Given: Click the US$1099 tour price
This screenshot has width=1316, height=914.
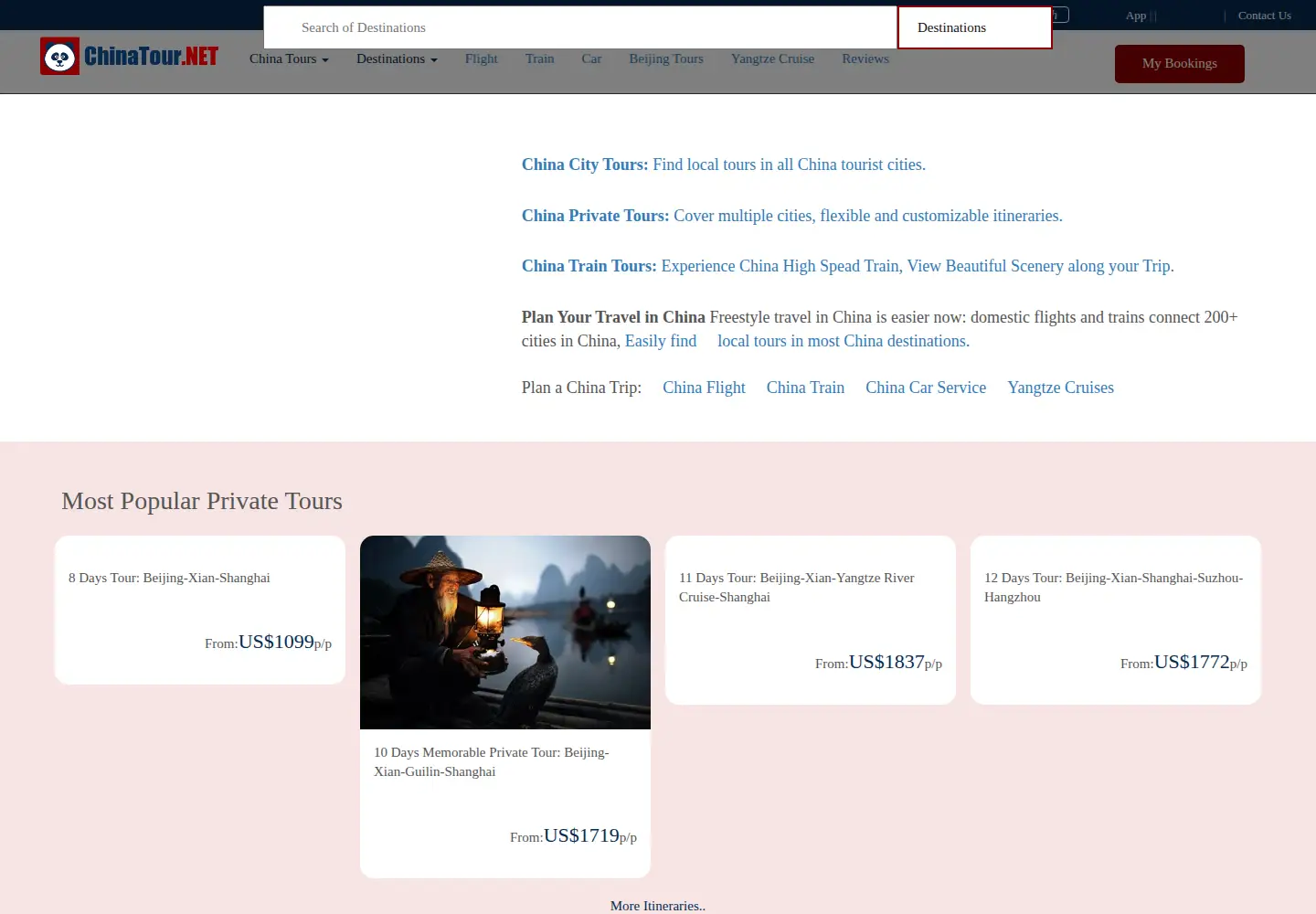Looking at the screenshot, I should [x=276, y=642].
